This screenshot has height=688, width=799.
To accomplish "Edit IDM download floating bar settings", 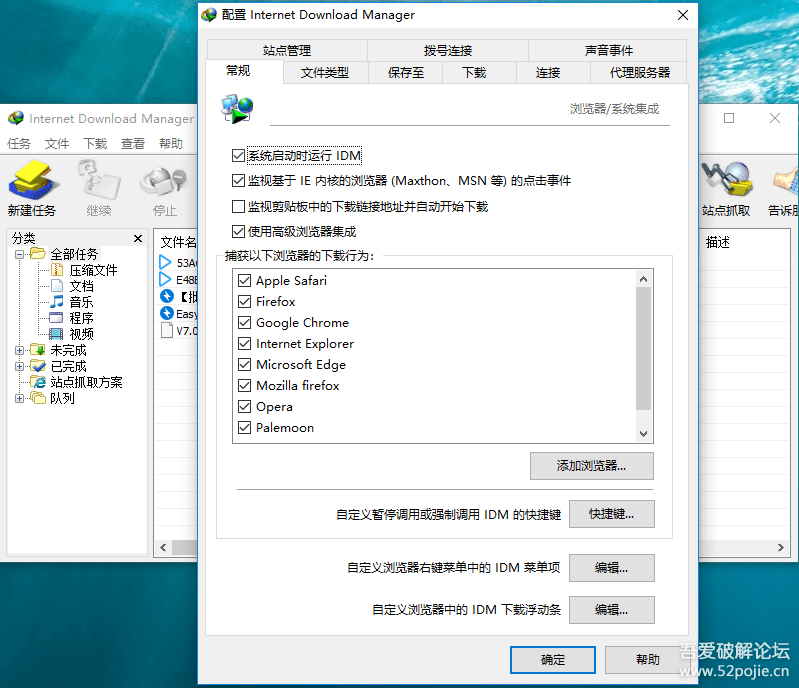I will tap(611, 610).
